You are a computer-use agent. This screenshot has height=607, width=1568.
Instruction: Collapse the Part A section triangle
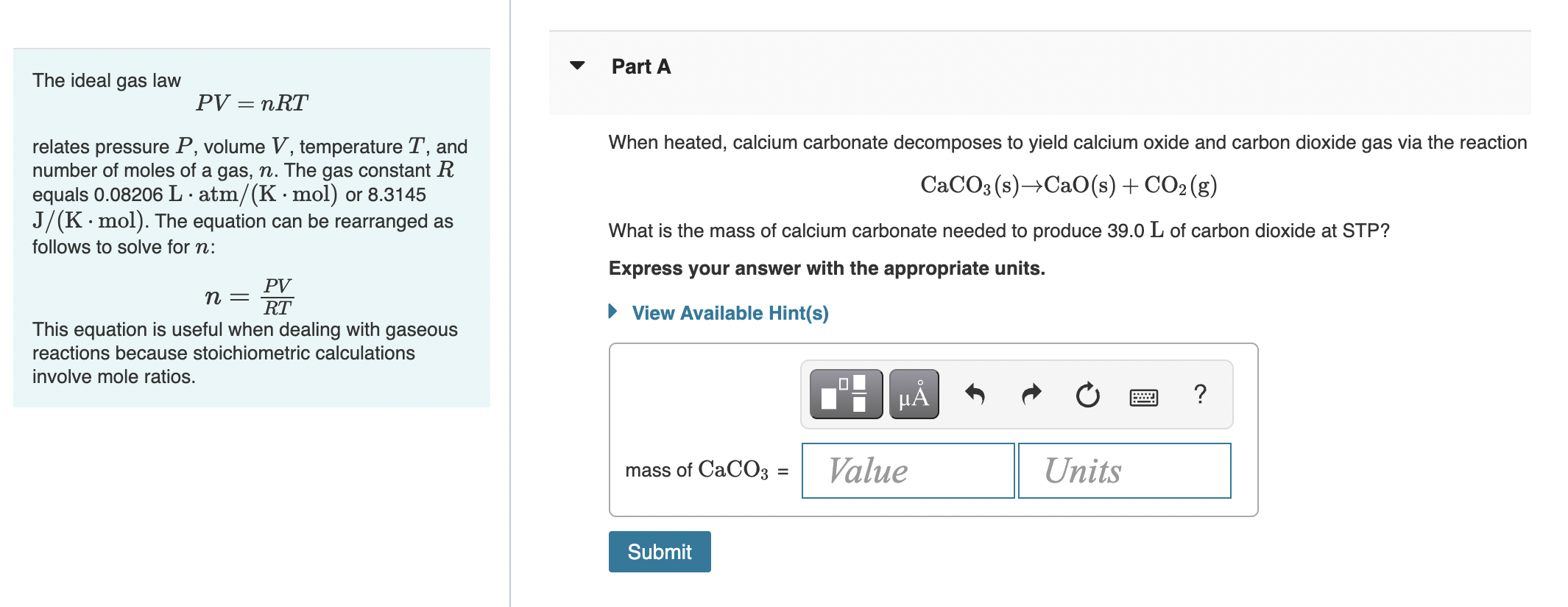[x=577, y=66]
